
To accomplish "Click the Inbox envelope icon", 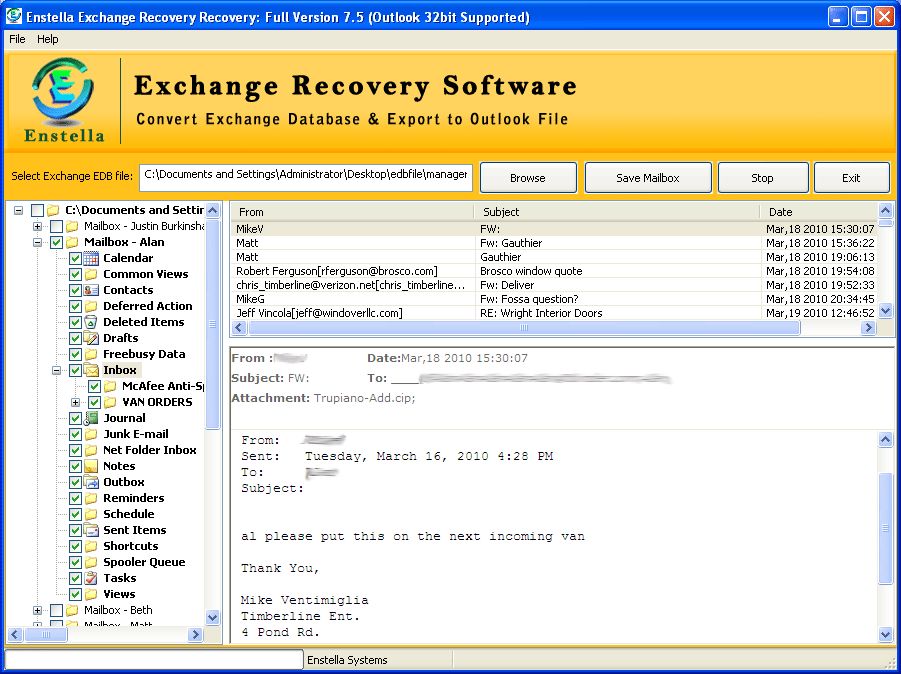I will click(91, 370).
